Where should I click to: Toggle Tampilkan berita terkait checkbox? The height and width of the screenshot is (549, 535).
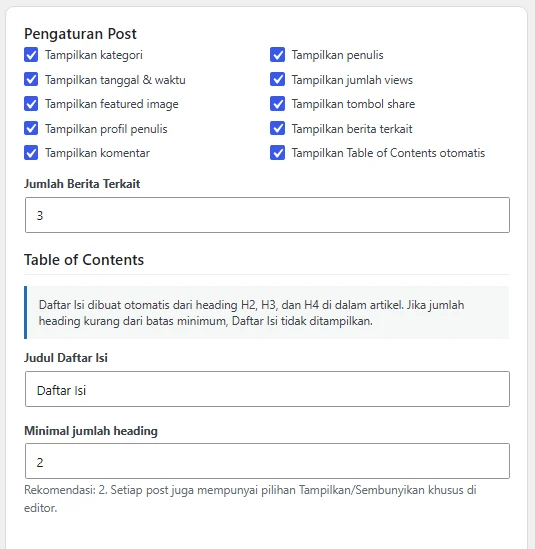coord(277,128)
